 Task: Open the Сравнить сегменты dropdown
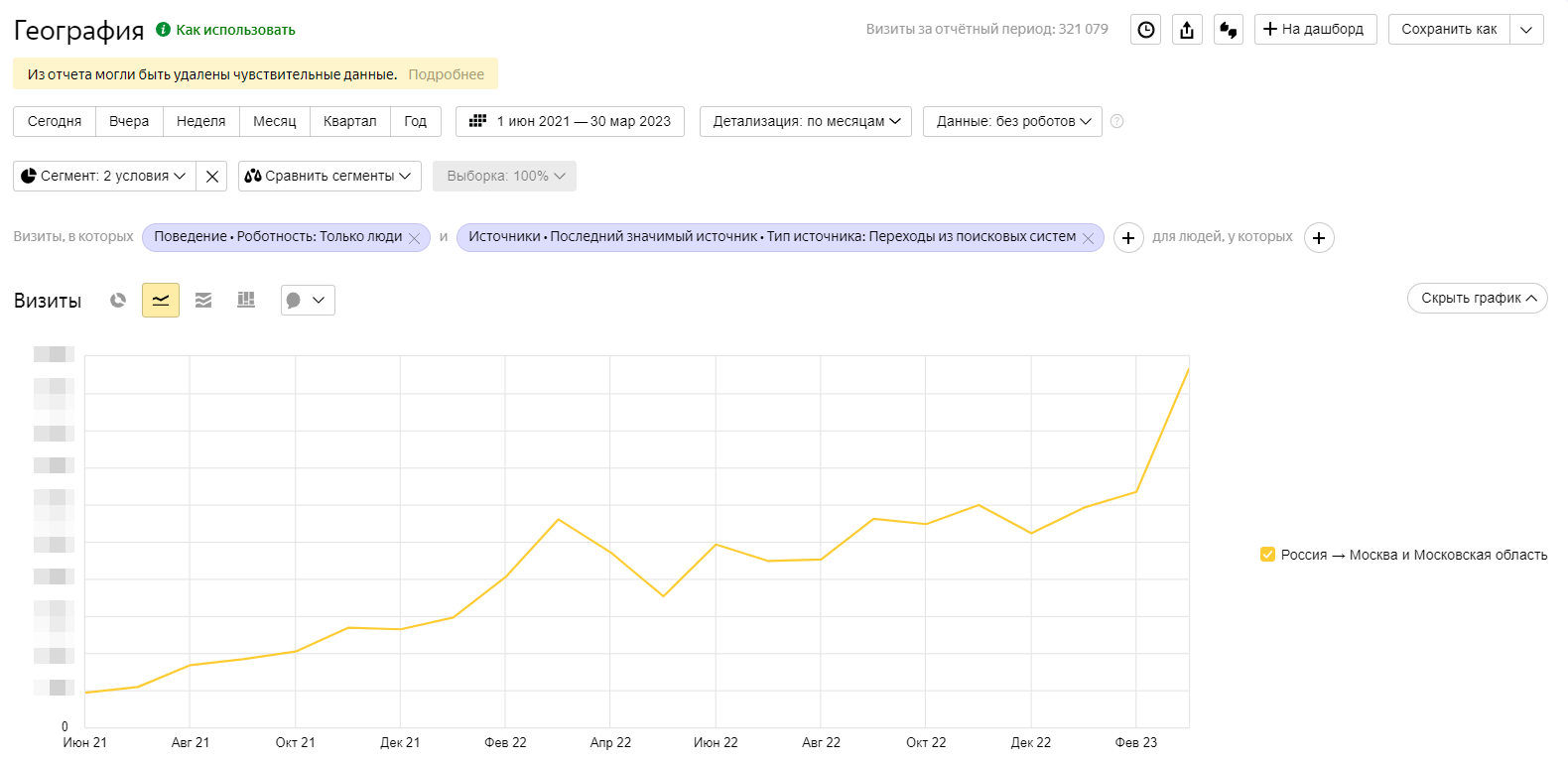point(329,176)
